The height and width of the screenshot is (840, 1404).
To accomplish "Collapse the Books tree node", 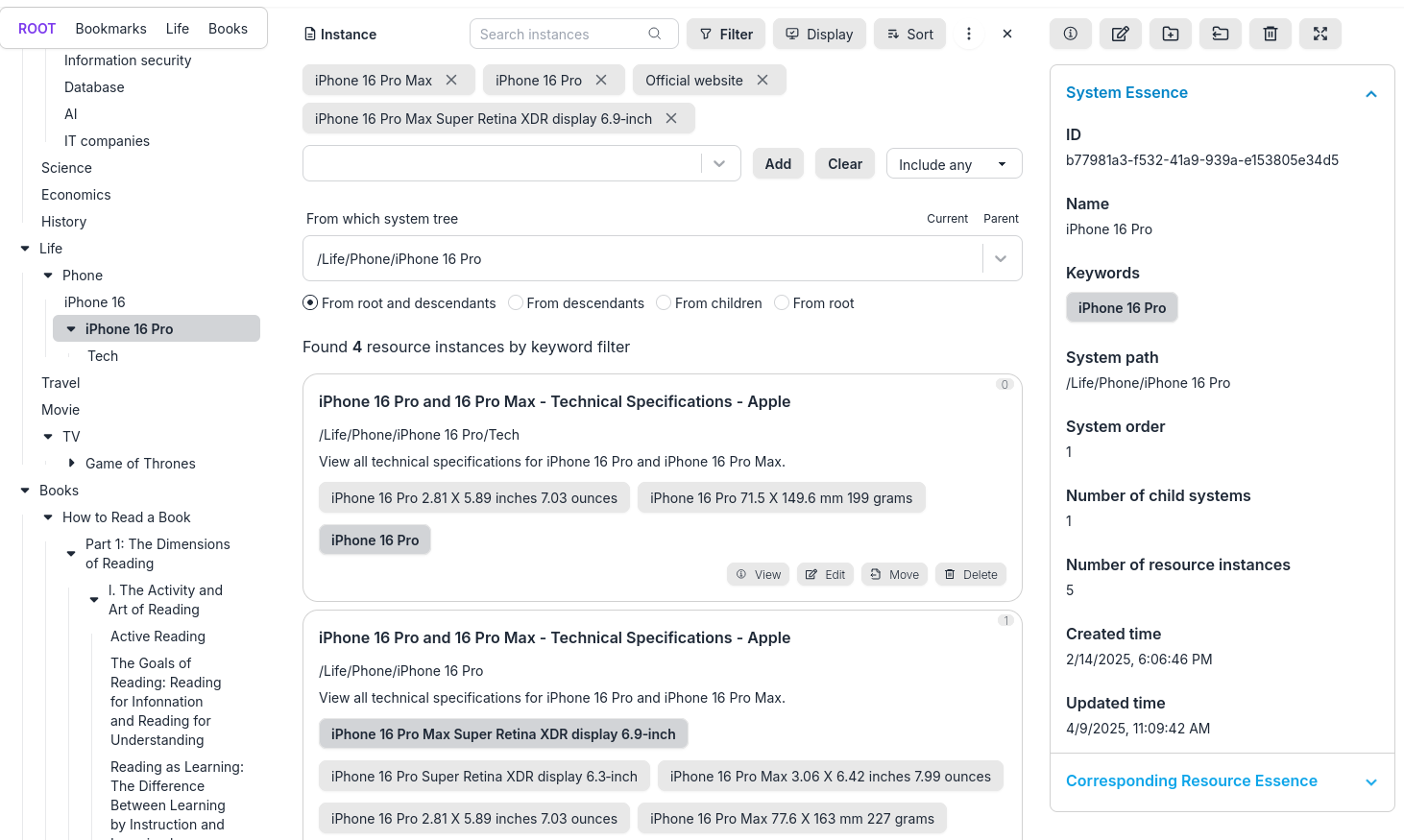I will [25, 491].
